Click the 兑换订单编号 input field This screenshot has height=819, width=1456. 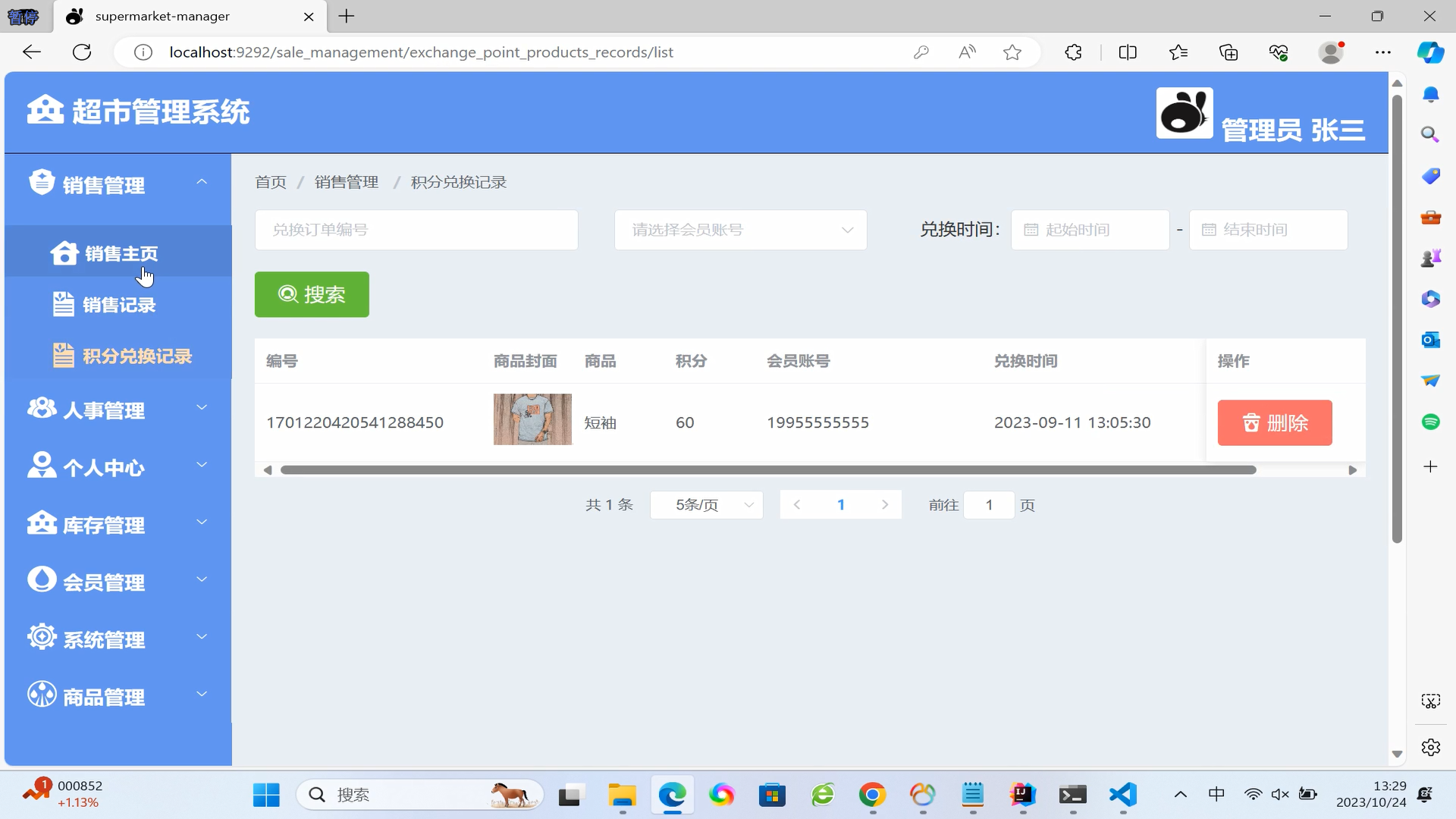pos(416,230)
